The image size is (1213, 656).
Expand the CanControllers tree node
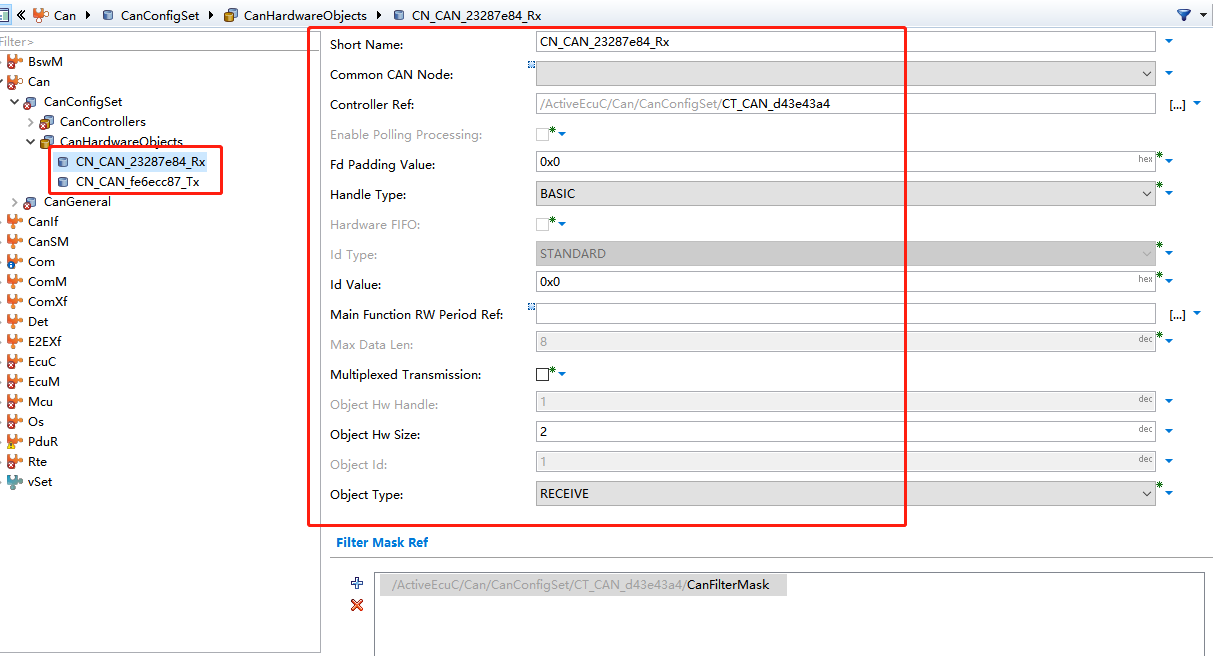[30, 121]
